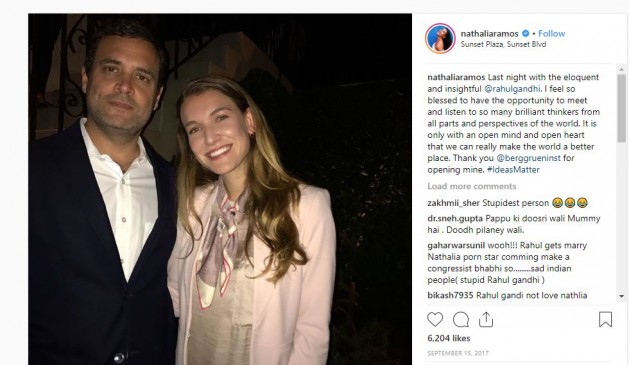Screen dimensions: 629x365
Task: Share the post with the upload arrow icon
Action: pos(486,319)
